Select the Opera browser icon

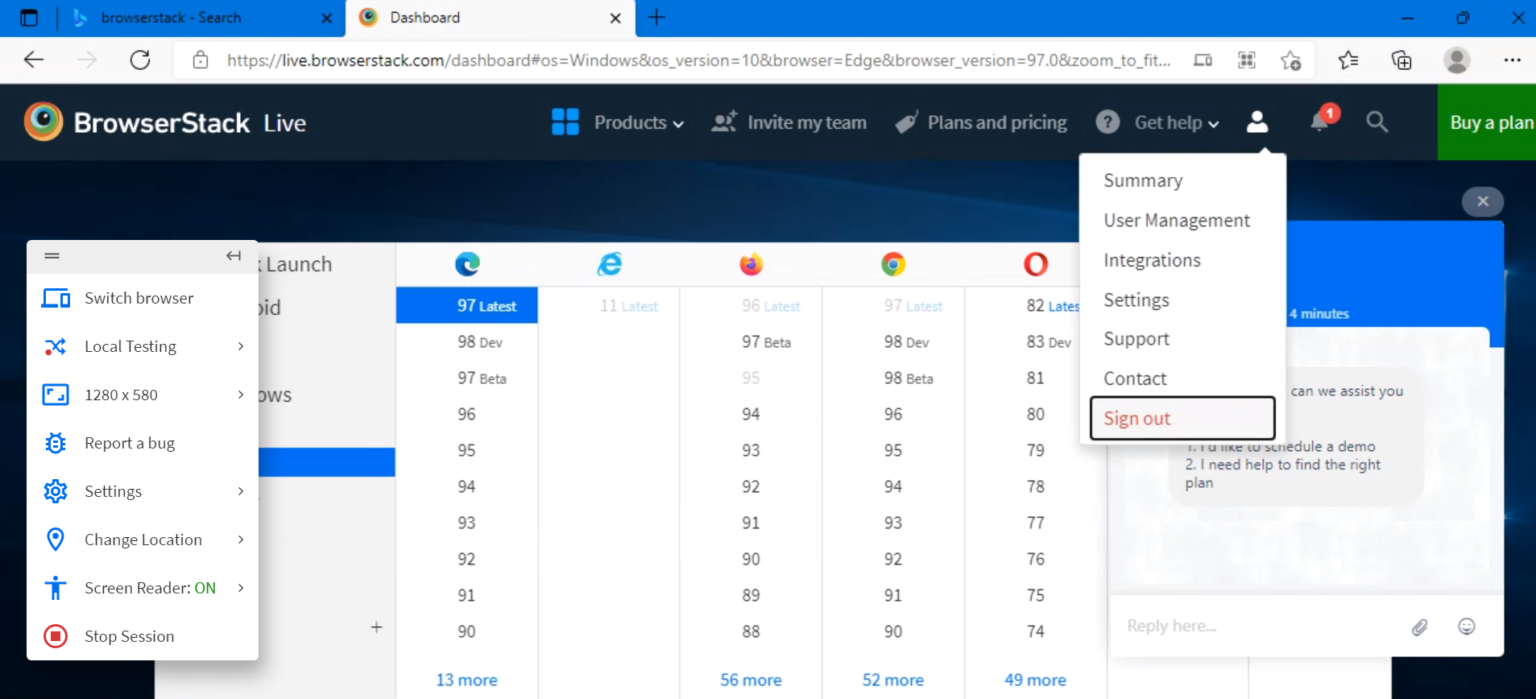tap(1035, 263)
